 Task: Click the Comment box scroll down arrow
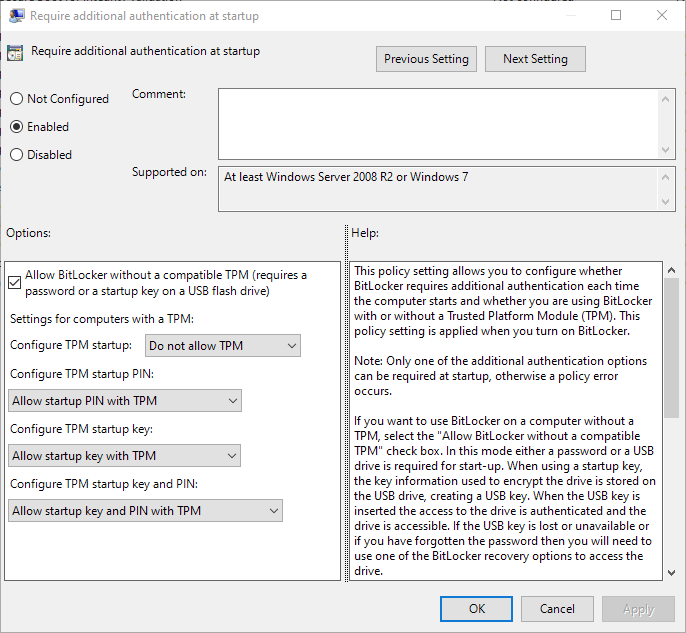coord(665,150)
